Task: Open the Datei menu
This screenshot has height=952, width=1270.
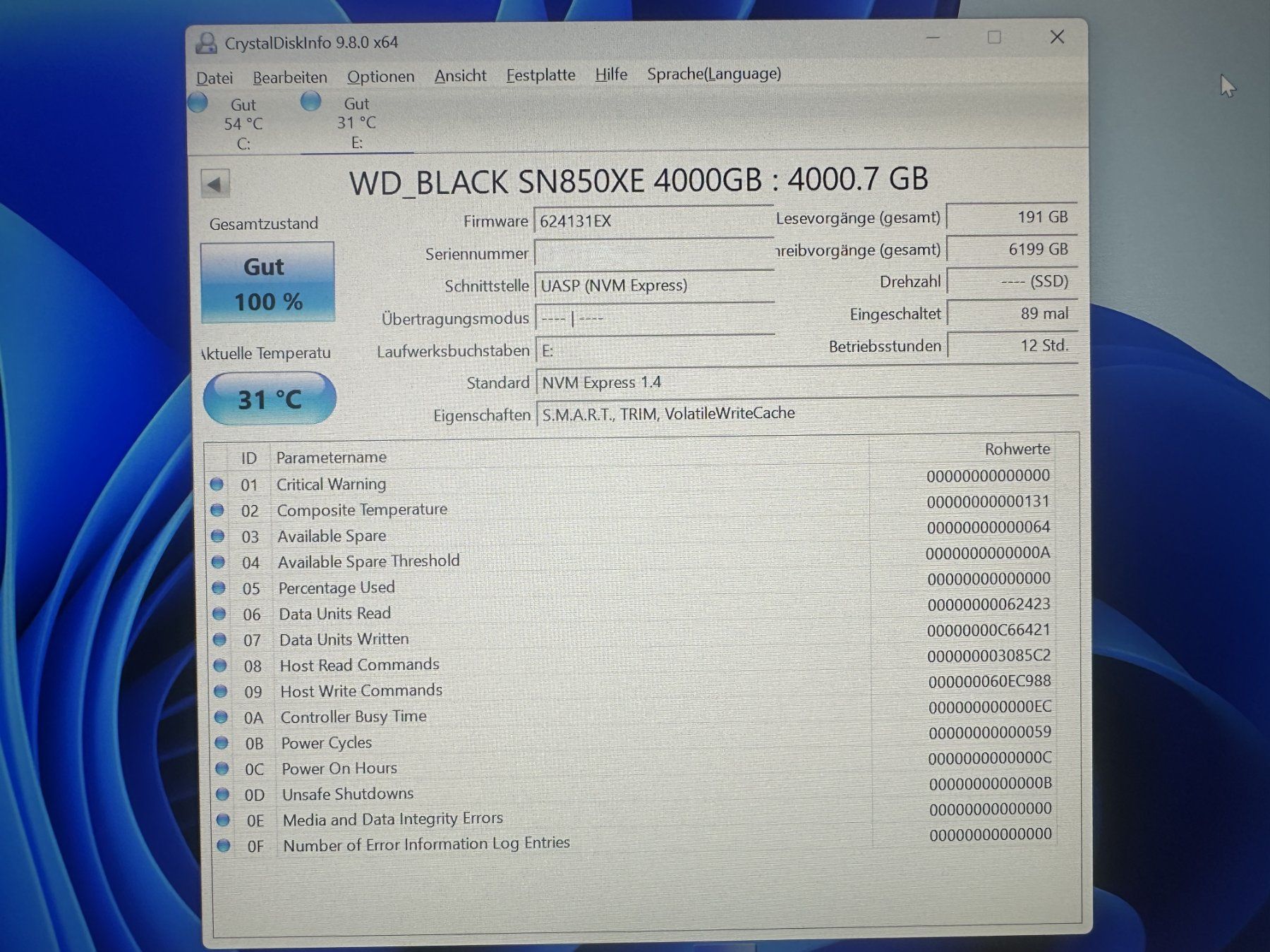Action: coord(214,78)
